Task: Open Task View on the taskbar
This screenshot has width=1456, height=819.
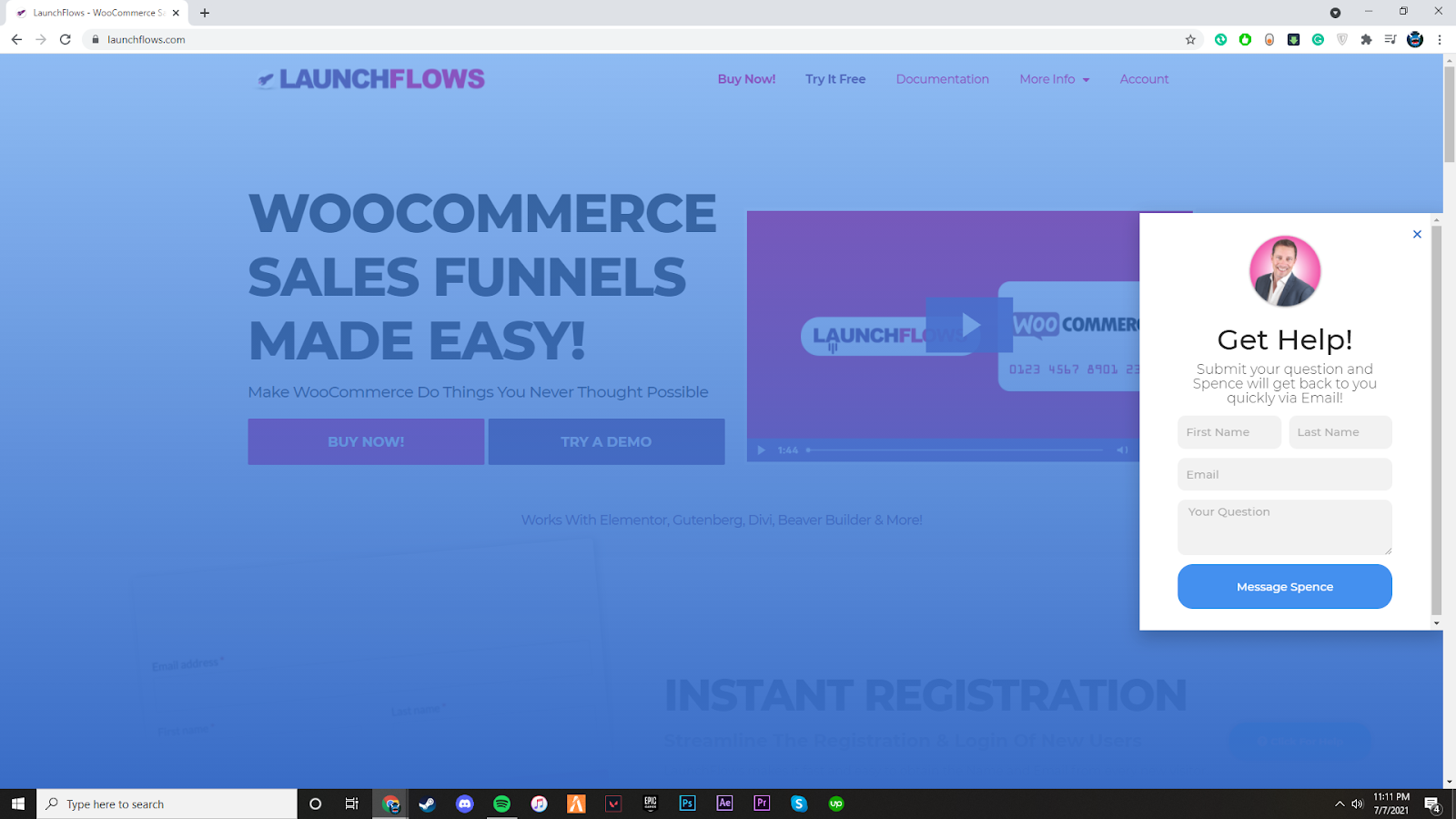Action: pyautogui.click(x=352, y=804)
